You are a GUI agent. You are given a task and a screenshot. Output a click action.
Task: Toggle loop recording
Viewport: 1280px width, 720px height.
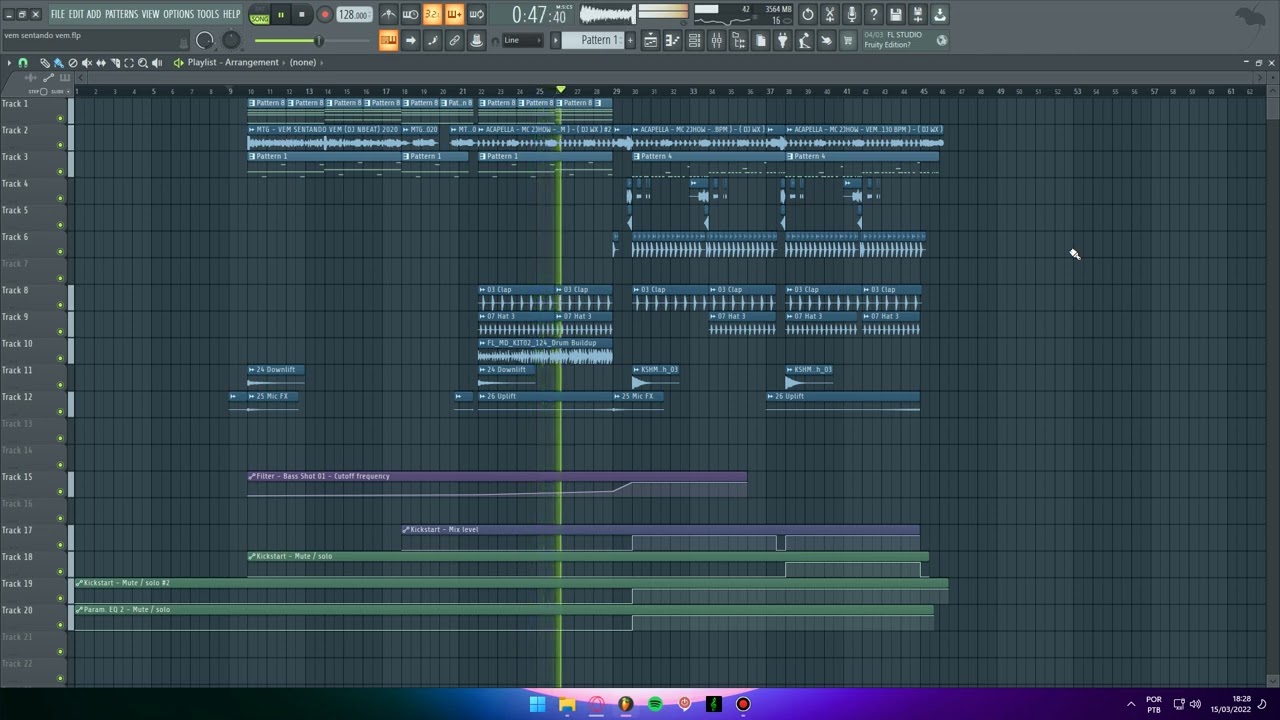pos(477,14)
